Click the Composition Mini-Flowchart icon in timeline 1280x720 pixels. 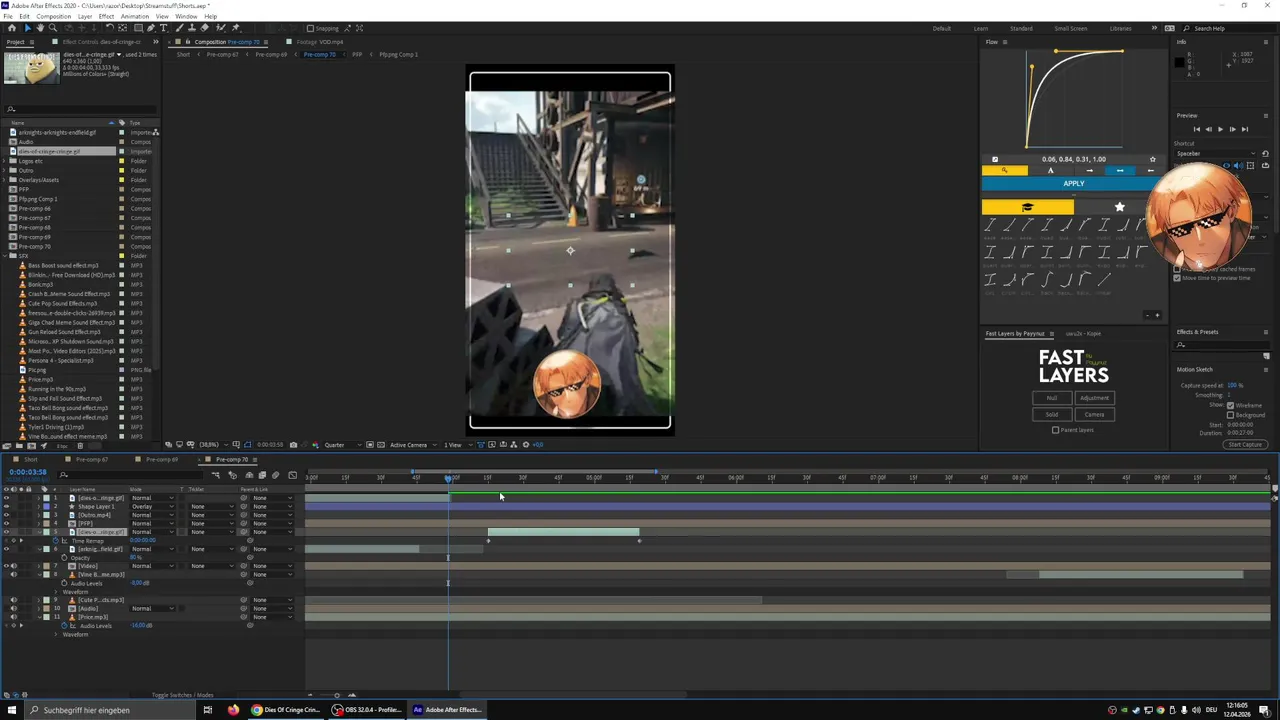[x=215, y=475]
